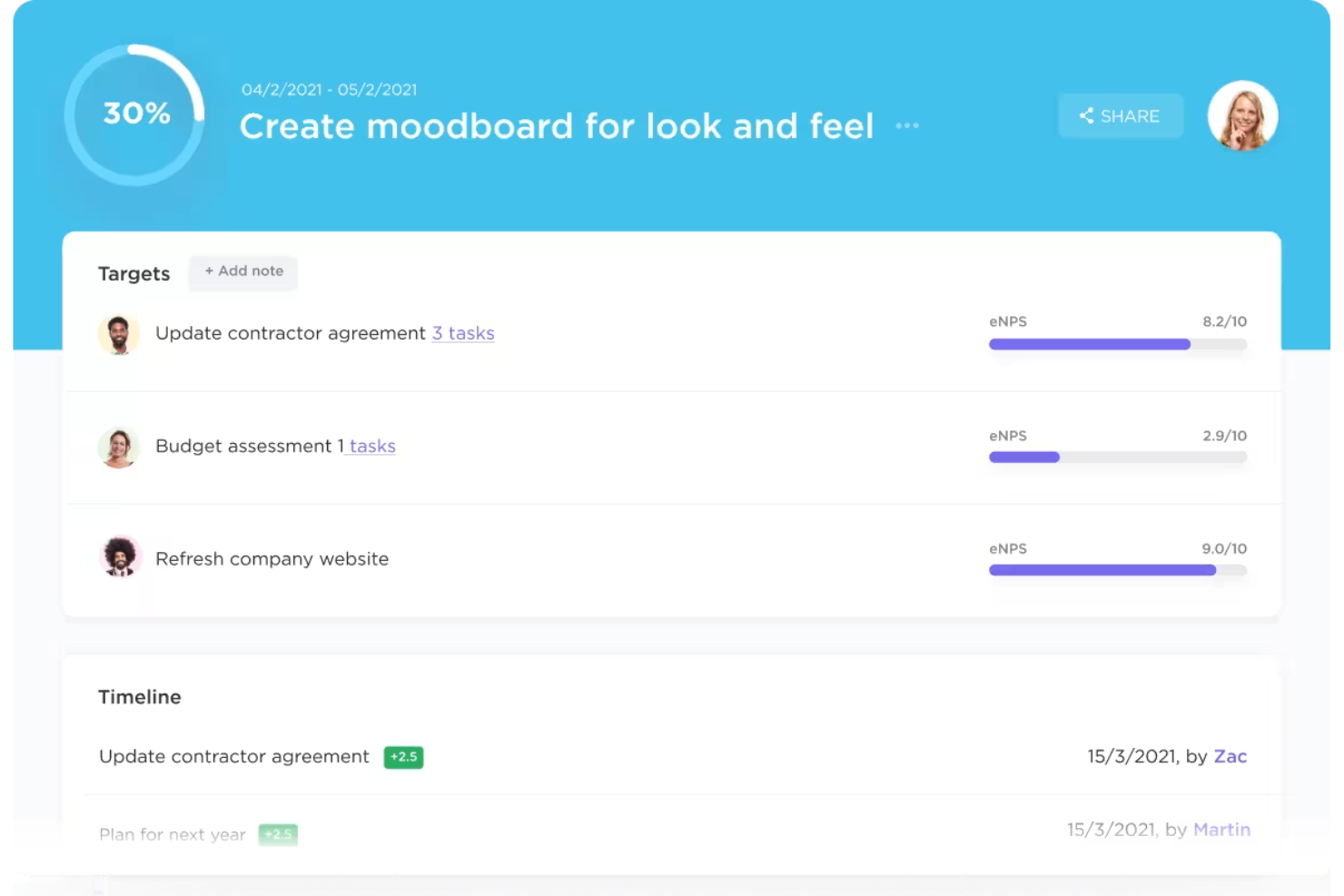Click the Add note button in Targets
1344x896 pixels.
coord(242,271)
